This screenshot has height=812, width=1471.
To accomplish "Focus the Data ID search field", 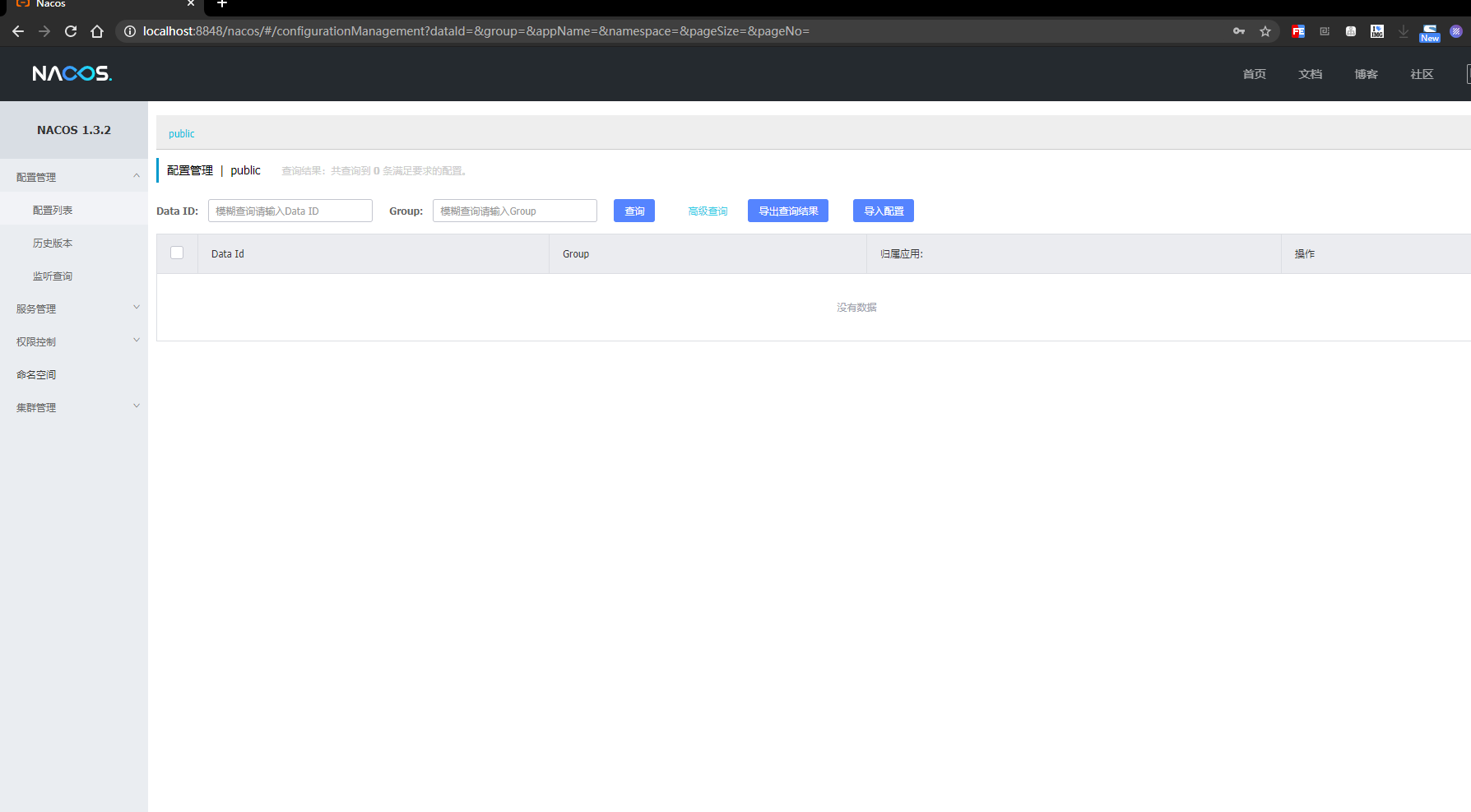I will coord(290,211).
